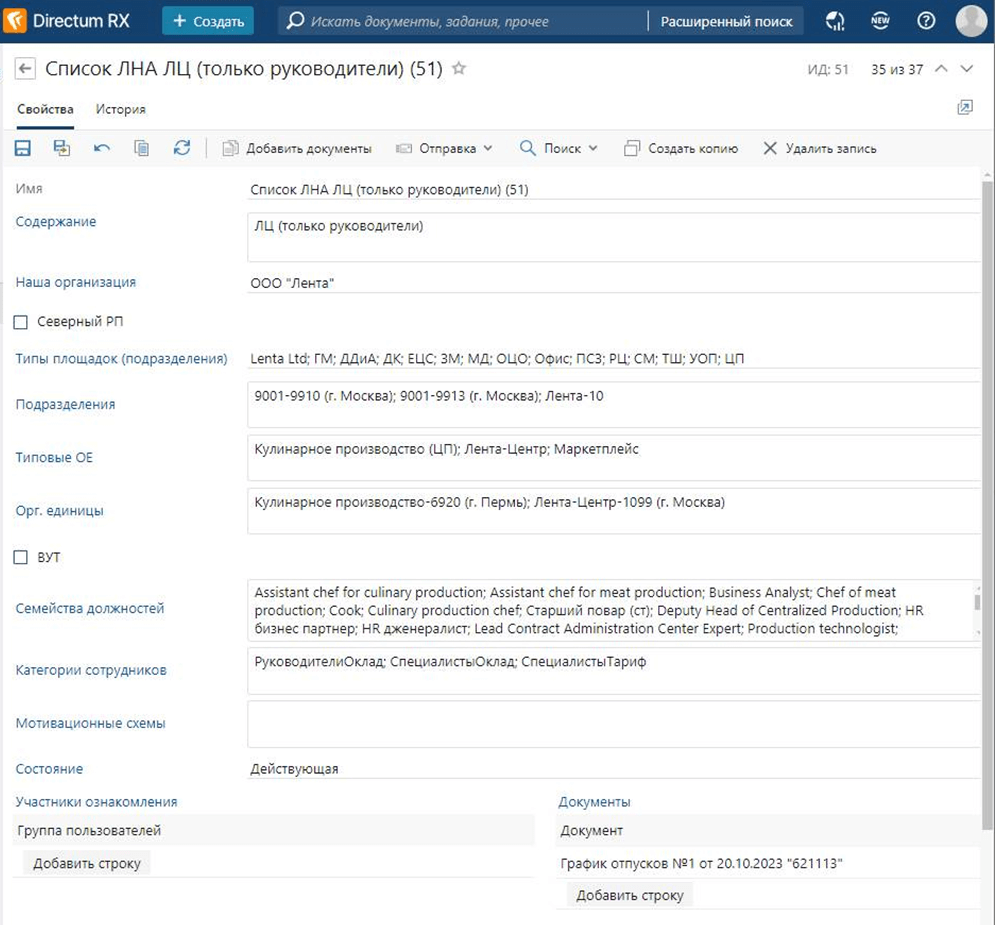Click Создать копию in toolbar

coord(682,148)
